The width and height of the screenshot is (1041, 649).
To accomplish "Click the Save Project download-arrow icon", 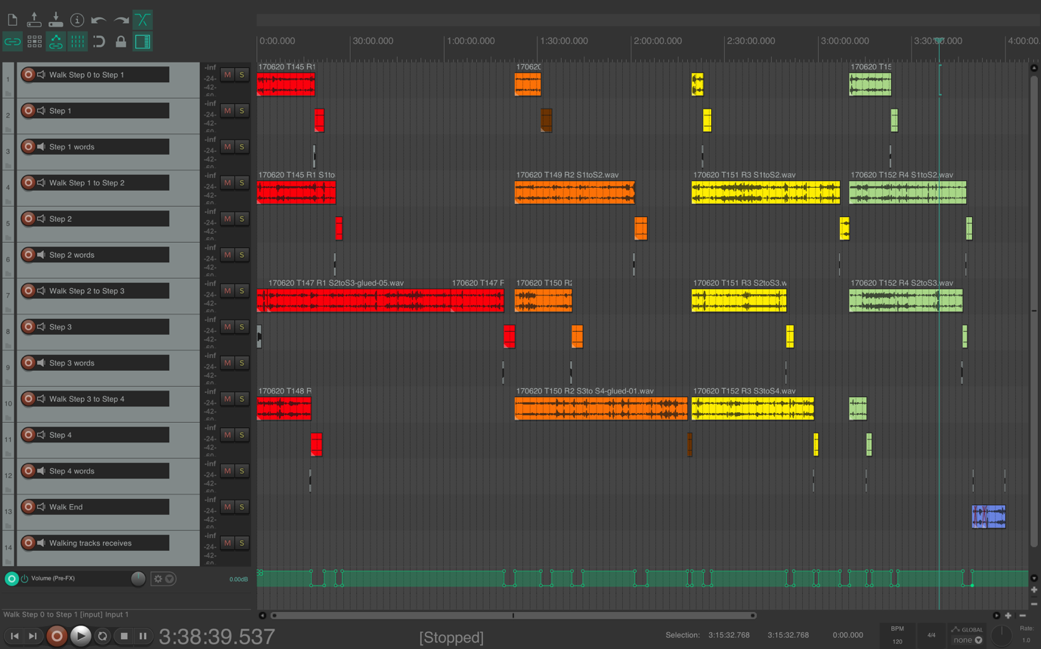I will coord(55,19).
